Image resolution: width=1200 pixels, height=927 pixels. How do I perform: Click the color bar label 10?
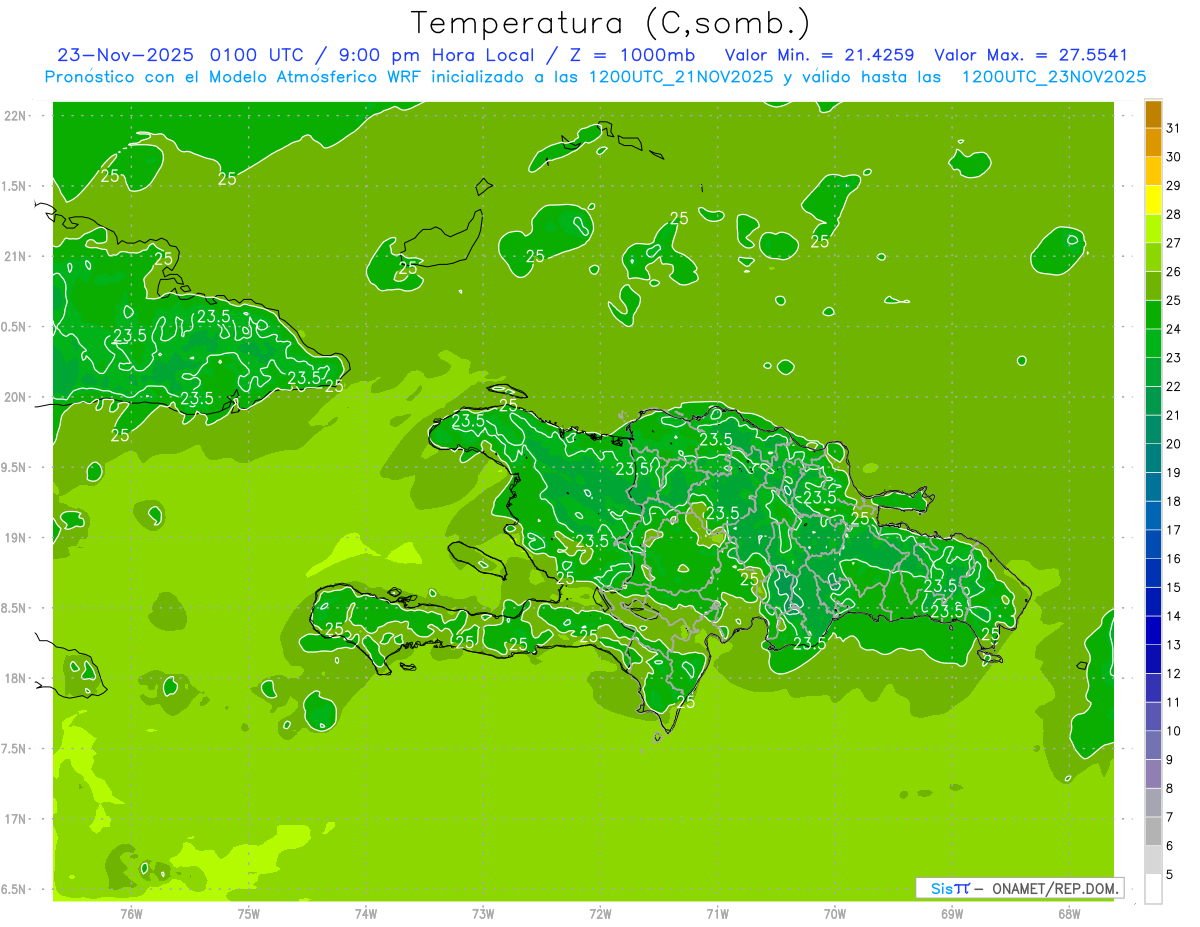click(1173, 731)
